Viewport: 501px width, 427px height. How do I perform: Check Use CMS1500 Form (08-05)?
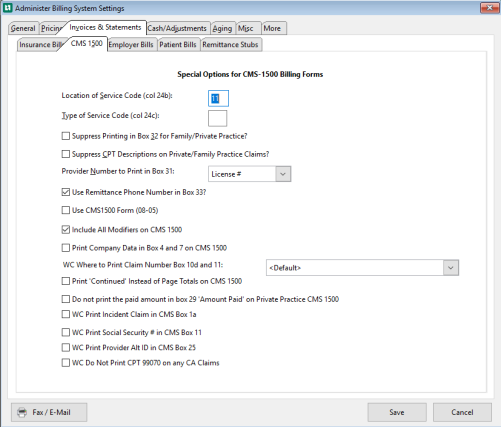click(66, 210)
